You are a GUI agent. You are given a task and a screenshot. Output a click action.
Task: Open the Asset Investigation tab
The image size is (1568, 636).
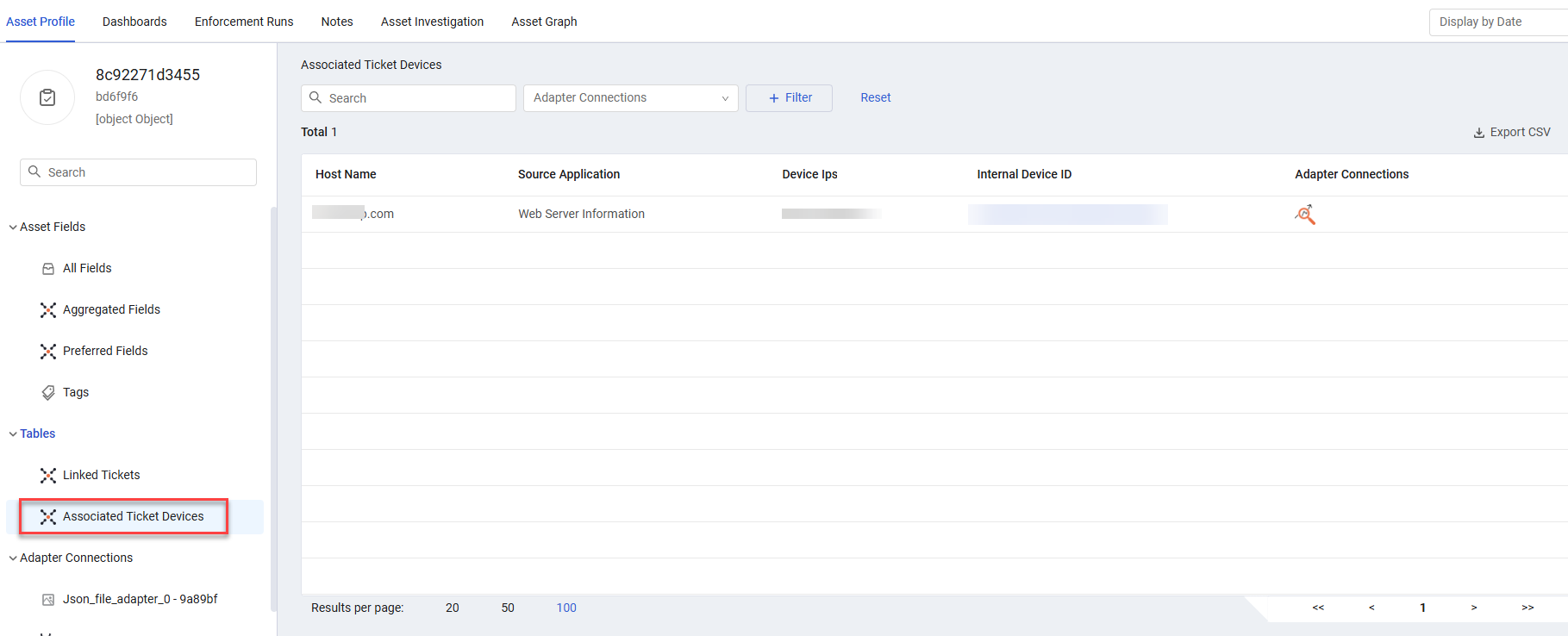[432, 22]
